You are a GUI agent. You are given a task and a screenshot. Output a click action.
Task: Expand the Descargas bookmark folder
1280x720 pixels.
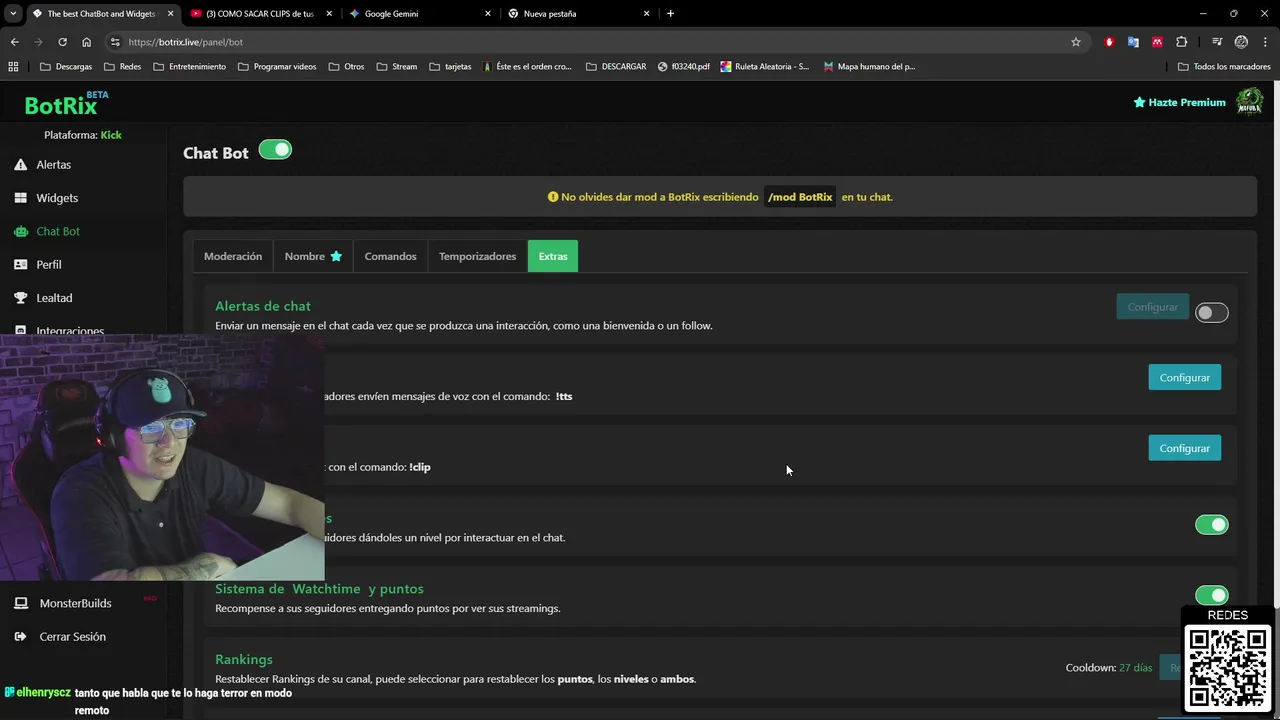(x=66, y=67)
